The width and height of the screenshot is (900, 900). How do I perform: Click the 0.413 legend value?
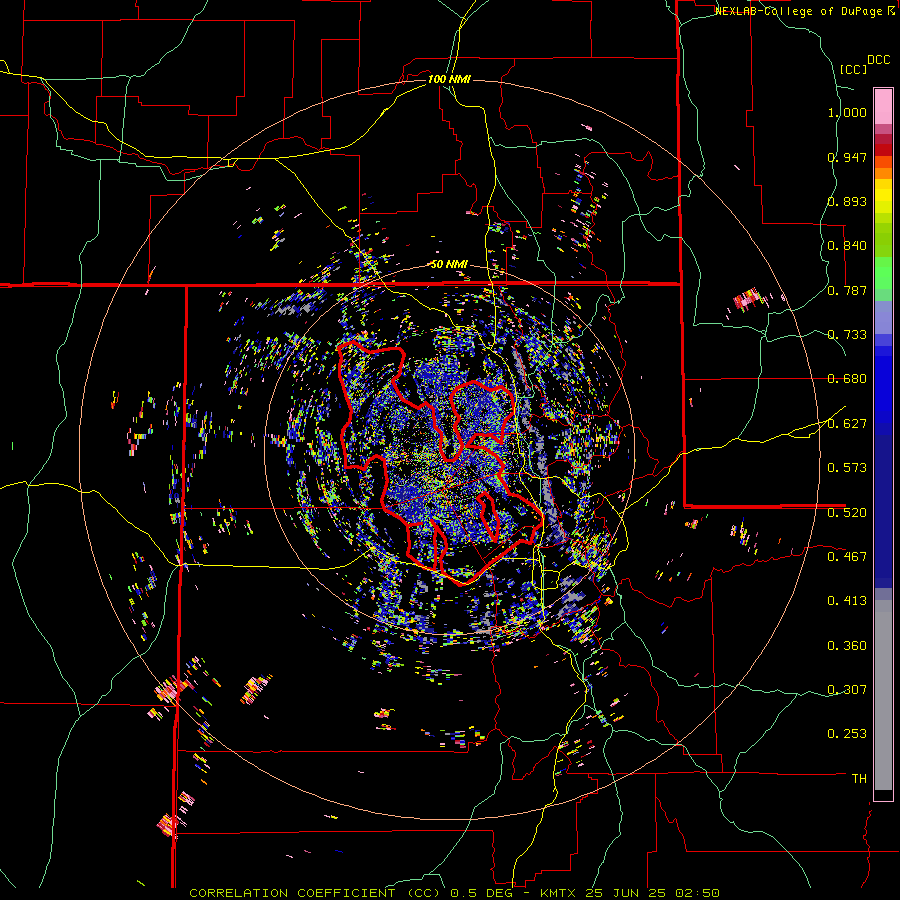pos(847,601)
